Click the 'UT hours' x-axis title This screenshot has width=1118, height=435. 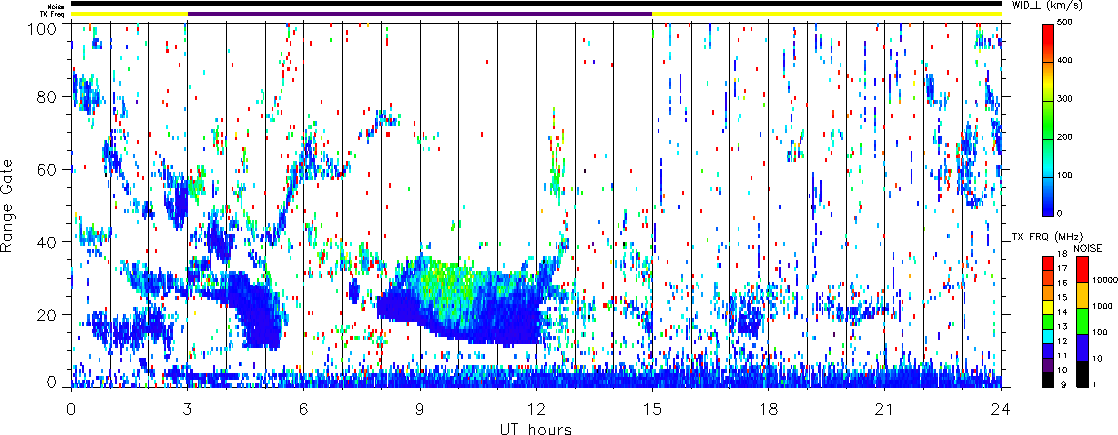pos(537,428)
